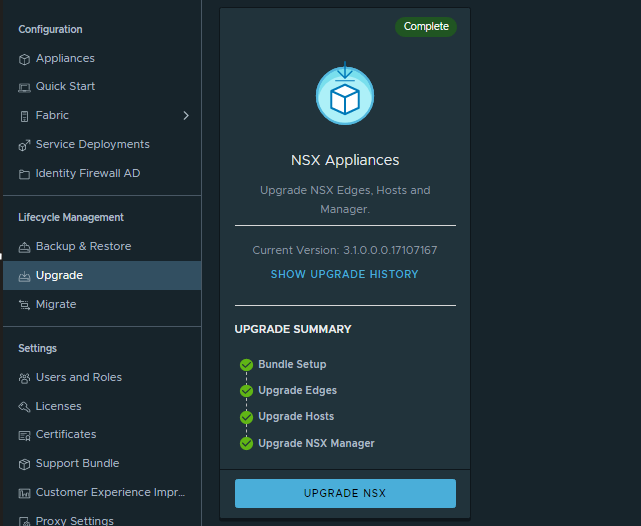Click the UPGRADE SUMMARY heading
This screenshot has width=641, height=526.
click(x=293, y=329)
